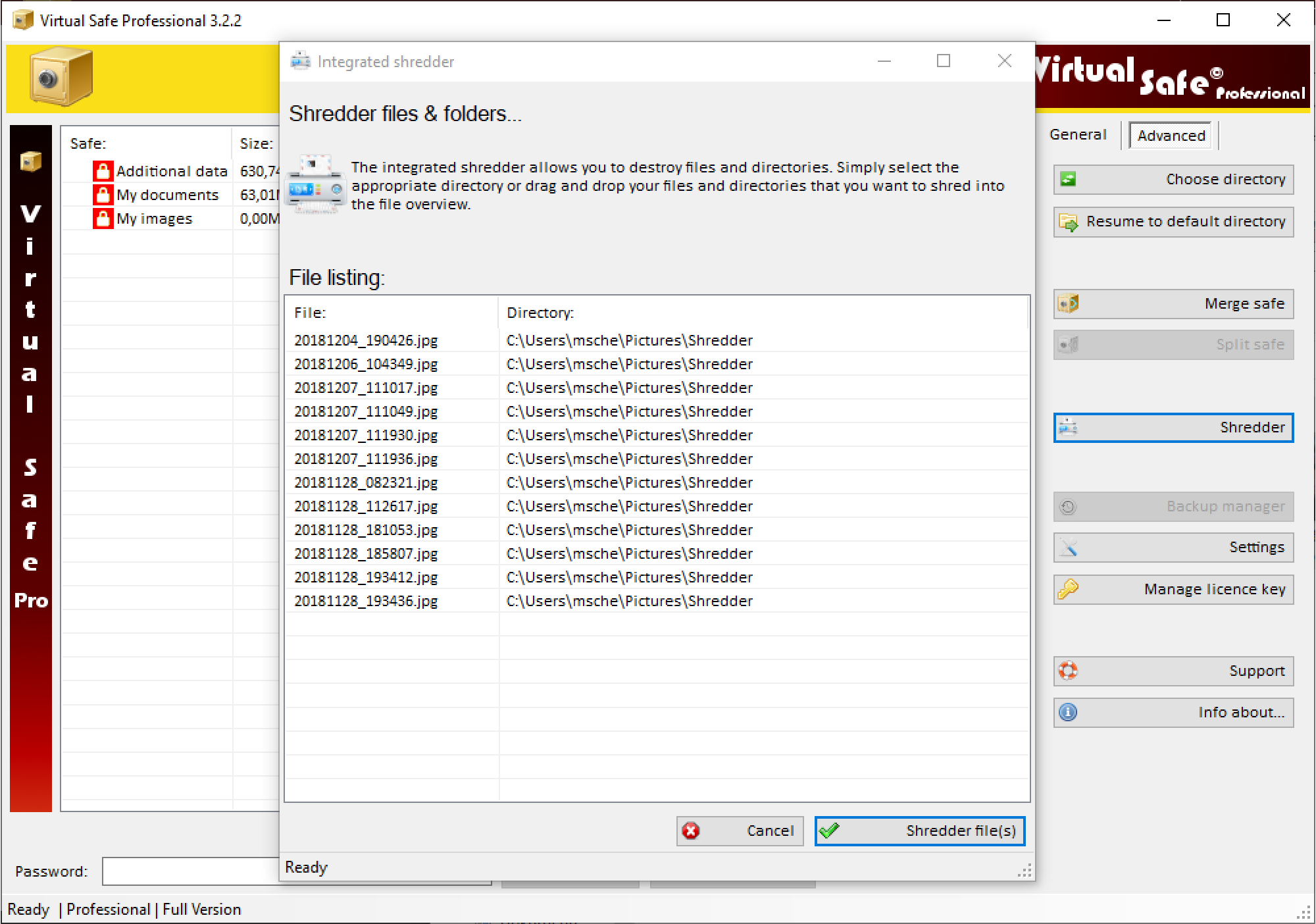Click the Merge safe icon
Screen dimensions: 1316x924
tap(1068, 303)
